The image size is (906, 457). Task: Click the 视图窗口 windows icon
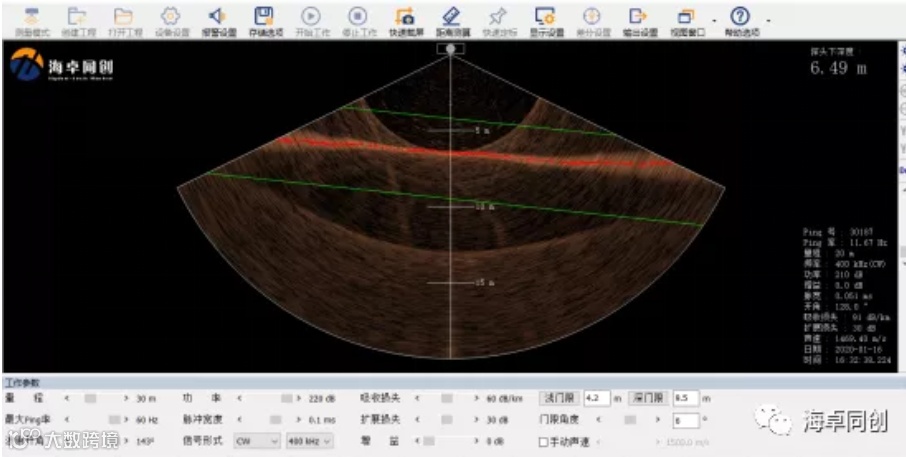pos(687,17)
